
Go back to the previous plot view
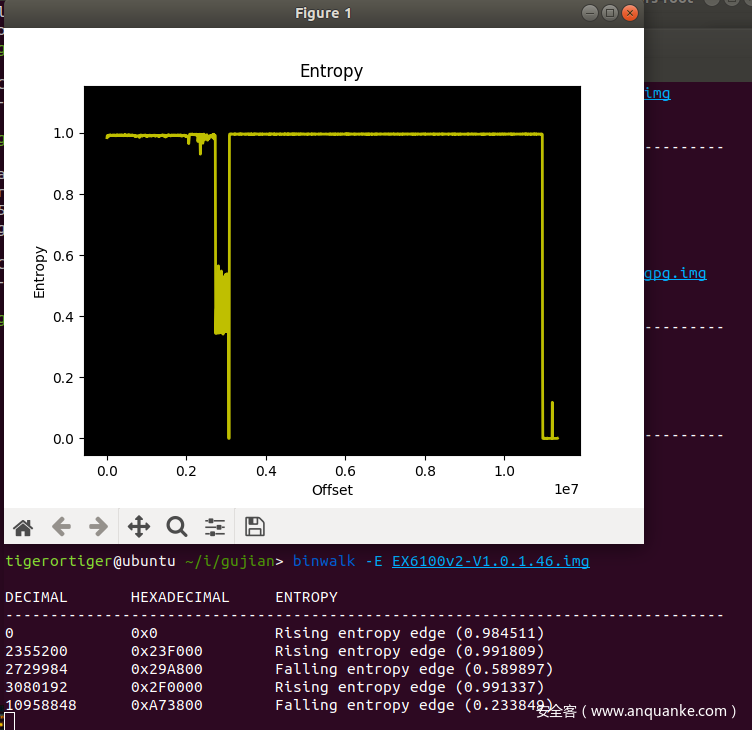[61, 526]
